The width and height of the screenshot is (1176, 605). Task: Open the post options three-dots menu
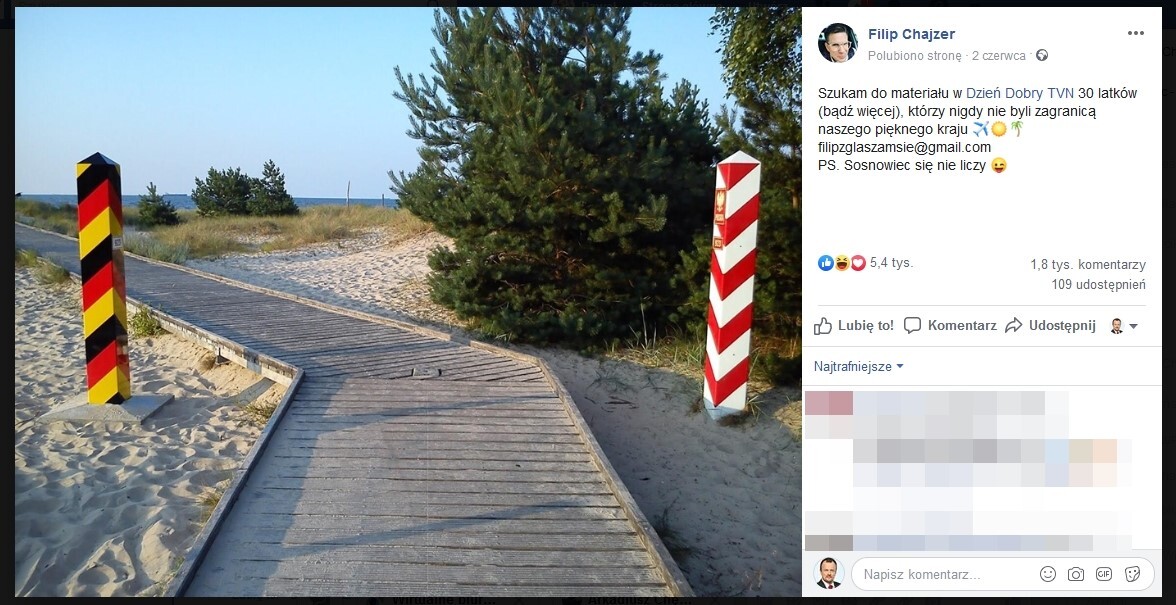tap(1136, 34)
